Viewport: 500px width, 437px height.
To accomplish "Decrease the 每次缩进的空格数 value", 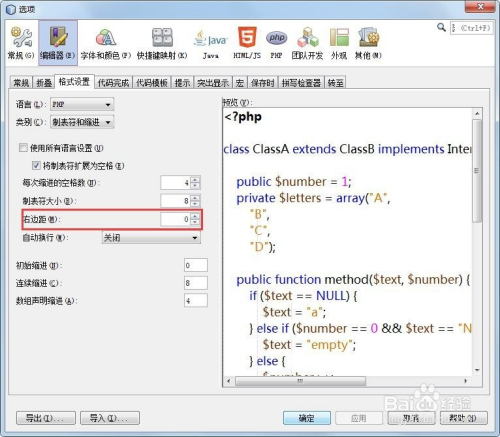I will tap(195, 186).
